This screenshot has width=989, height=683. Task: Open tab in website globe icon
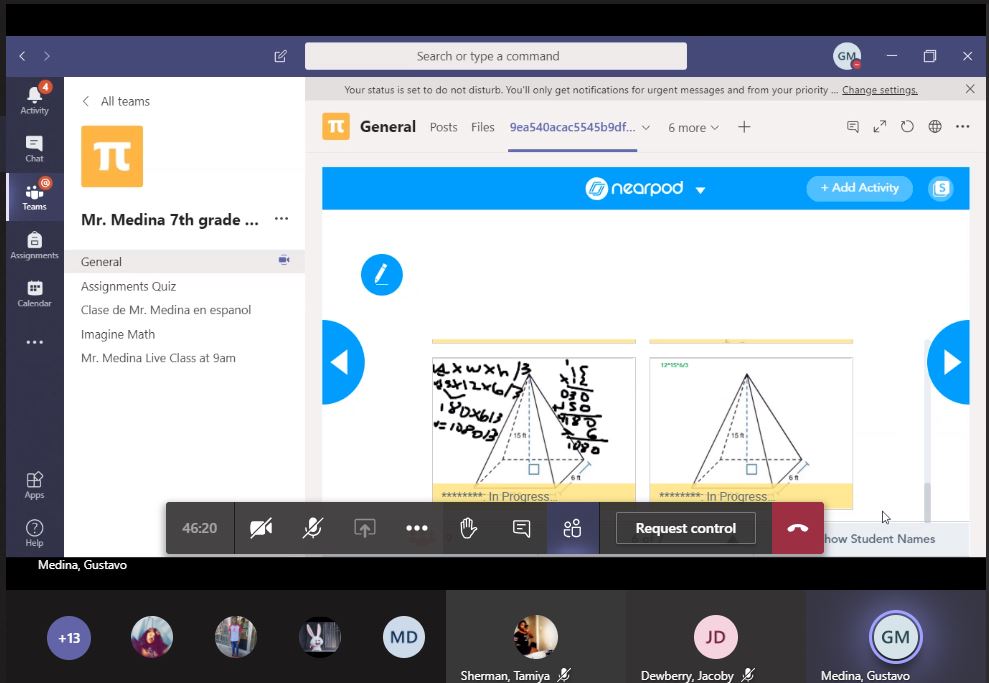[935, 127]
